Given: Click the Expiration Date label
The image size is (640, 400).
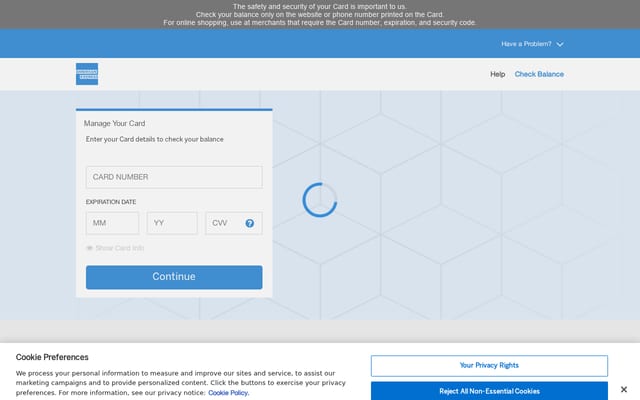Looking at the screenshot, I should point(111,202).
